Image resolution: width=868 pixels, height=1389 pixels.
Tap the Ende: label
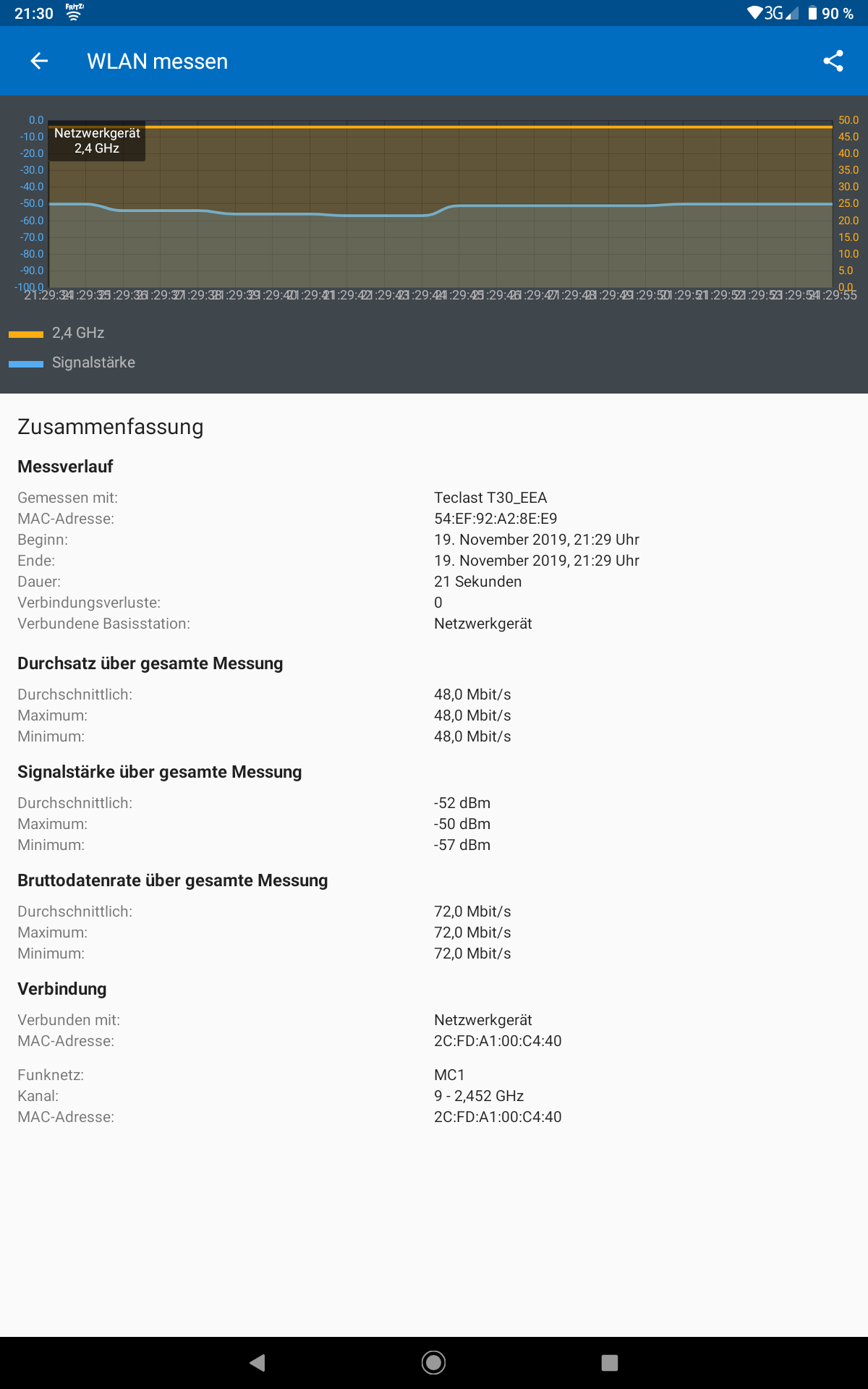pos(36,561)
